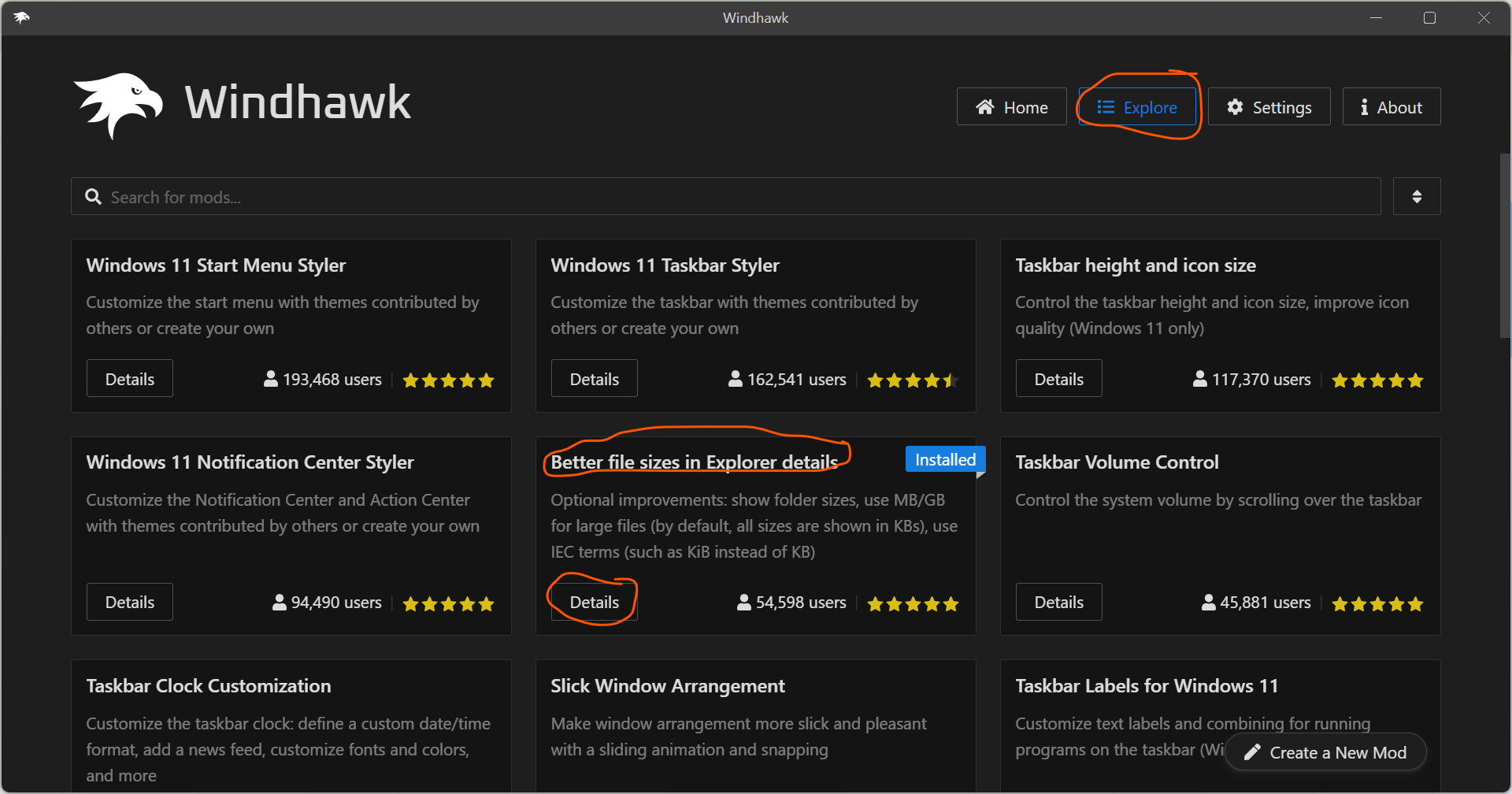
Task: Click the vertical scrollbar thumb
Action: (1505, 246)
